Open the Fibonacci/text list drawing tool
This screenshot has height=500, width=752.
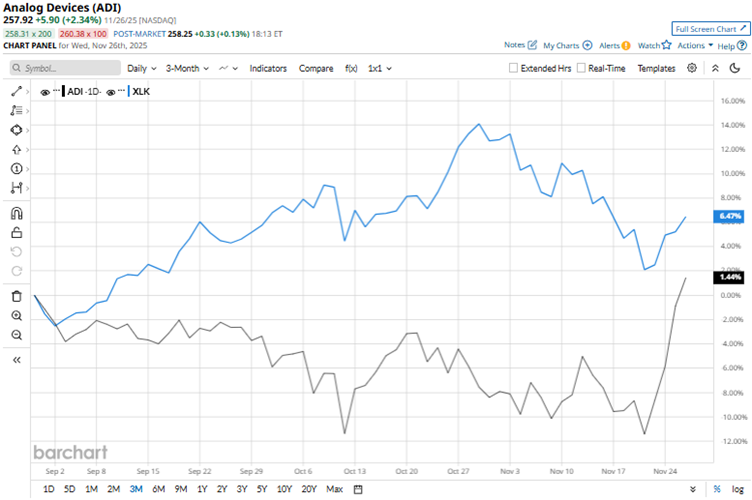tap(16, 111)
